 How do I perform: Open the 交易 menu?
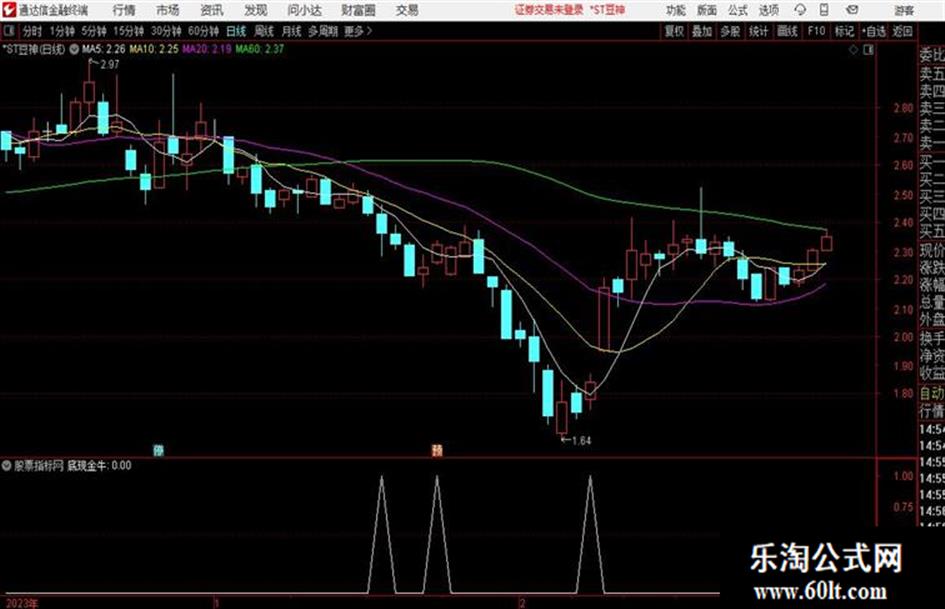407,10
